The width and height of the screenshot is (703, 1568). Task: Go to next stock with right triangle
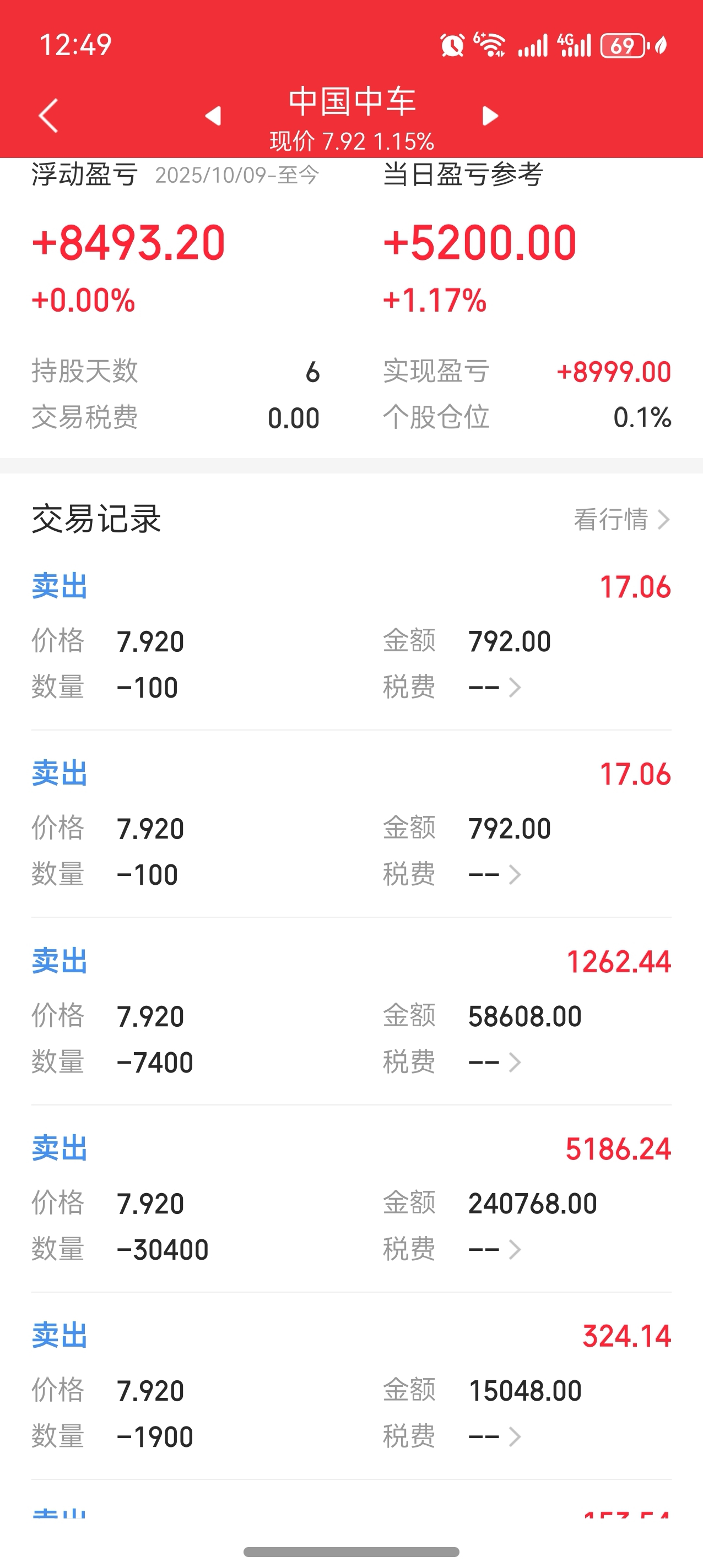[x=490, y=116]
